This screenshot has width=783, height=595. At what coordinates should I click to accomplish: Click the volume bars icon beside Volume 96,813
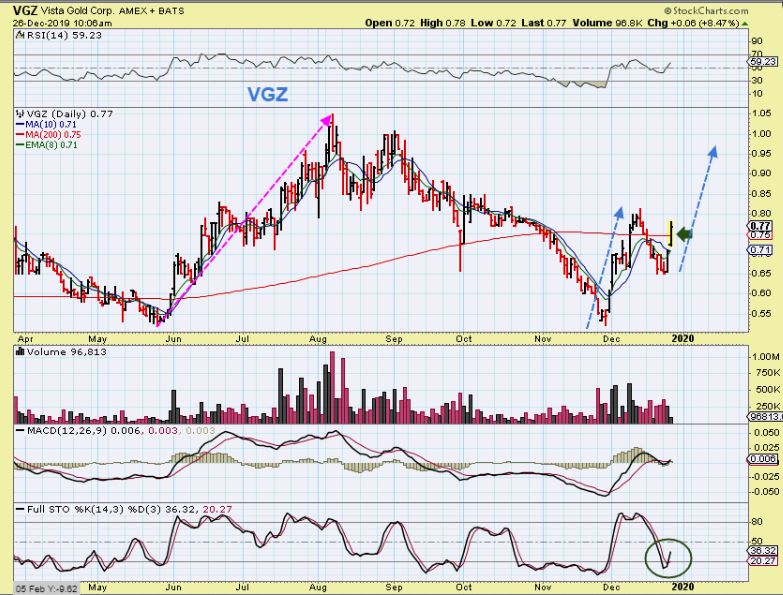(20, 351)
